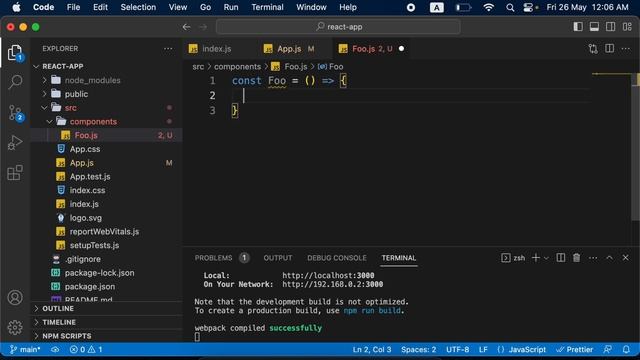This screenshot has height=360, width=640.
Task: Create a new terminal with plus icon
Action: (x=536, y=258)
